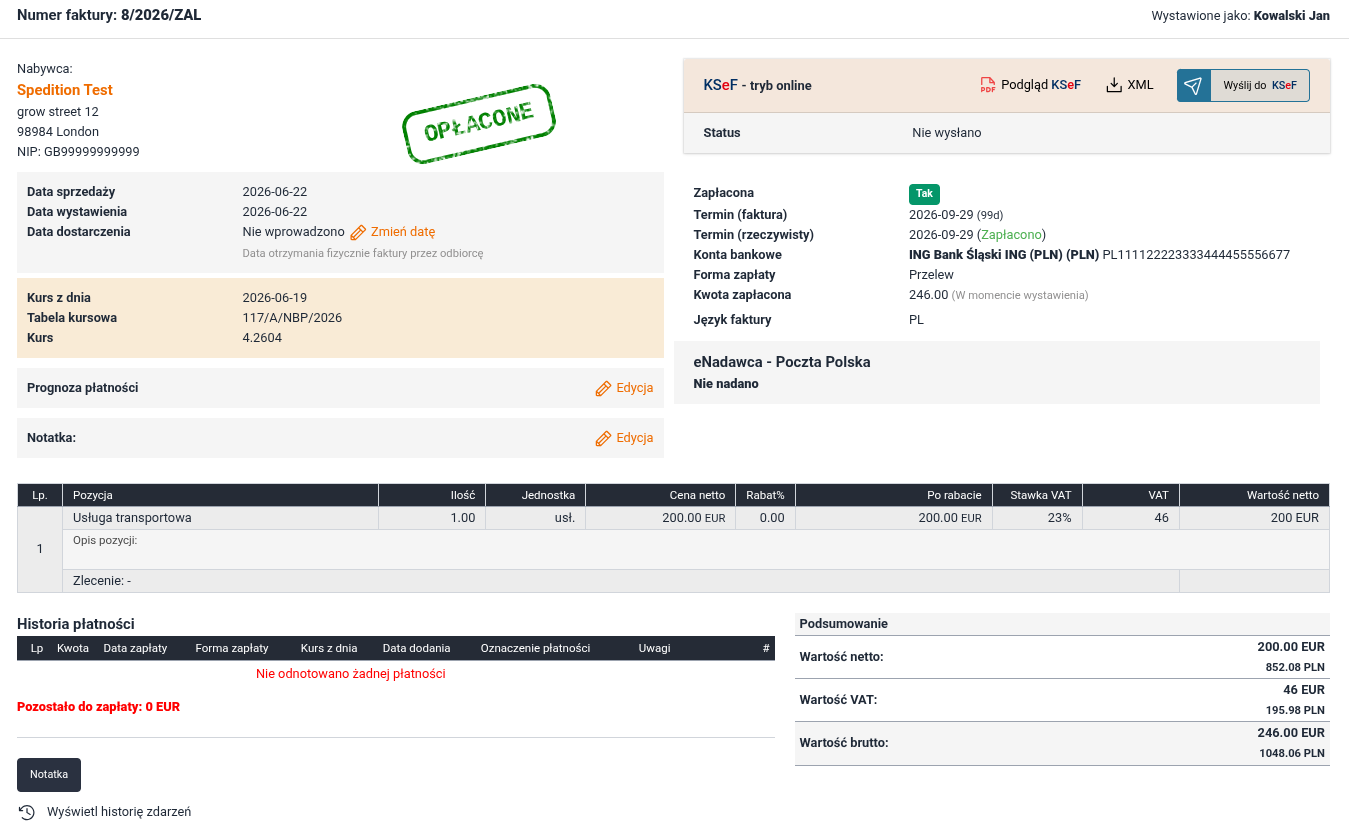Click item name Usługa transportowa
The height and width of the screenshot is (835, 1349).
(x=132, y=518)
